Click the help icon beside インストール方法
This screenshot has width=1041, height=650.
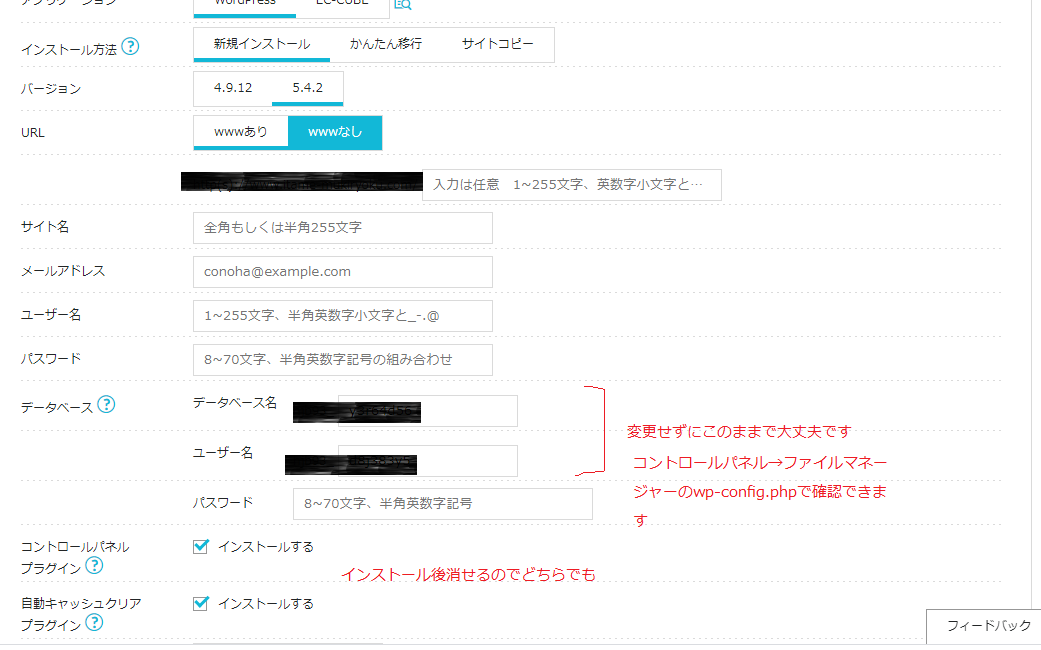coord(130,47)
